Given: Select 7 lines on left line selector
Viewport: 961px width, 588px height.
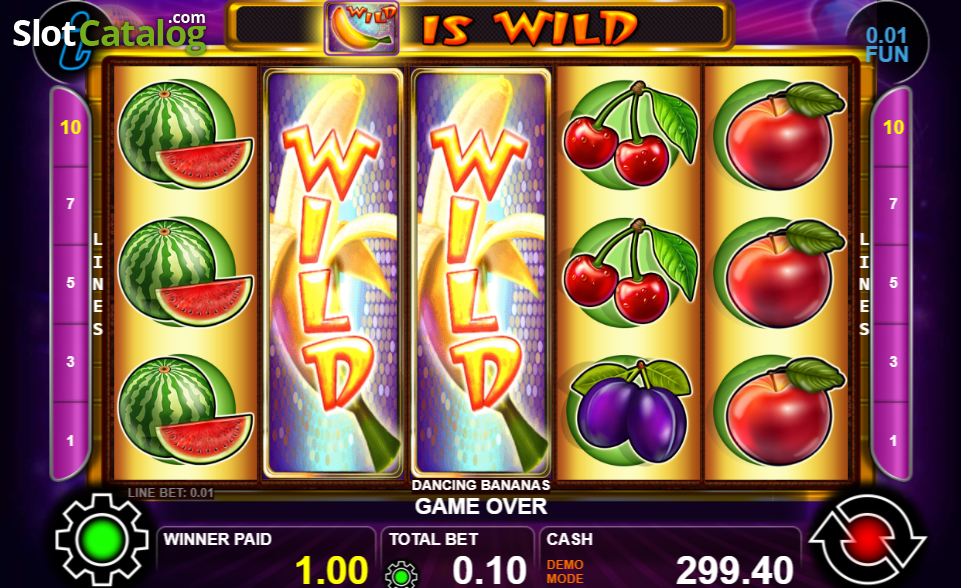Looking at the screenshot, I should click(x=70, y=204).
